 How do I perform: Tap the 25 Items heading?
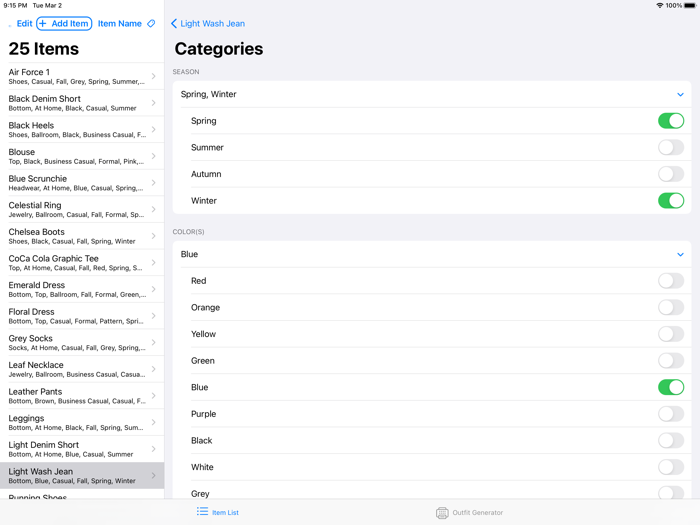click(x=44, y=49)
